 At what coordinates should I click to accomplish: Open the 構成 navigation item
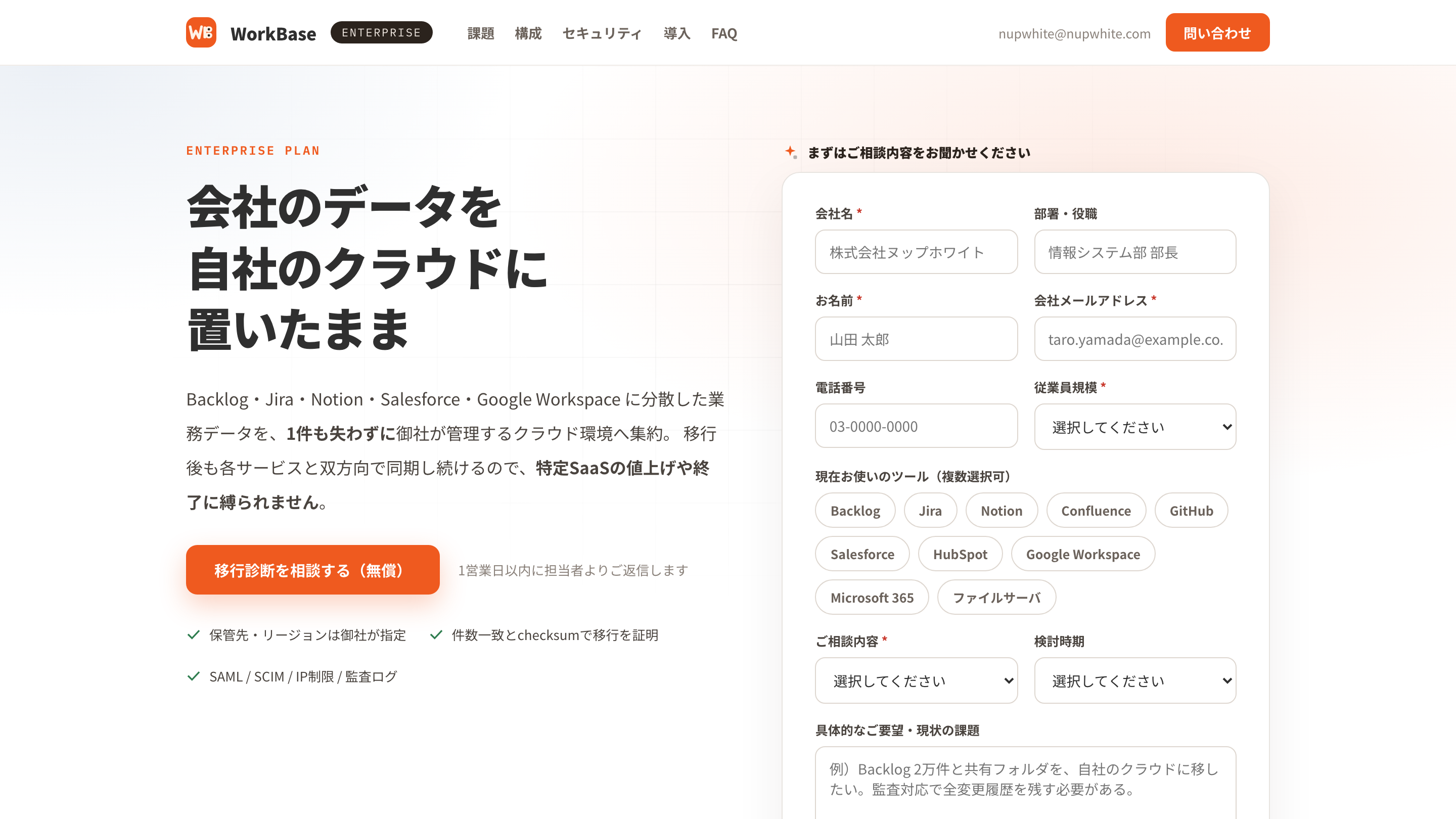click(x=528, y=33)
